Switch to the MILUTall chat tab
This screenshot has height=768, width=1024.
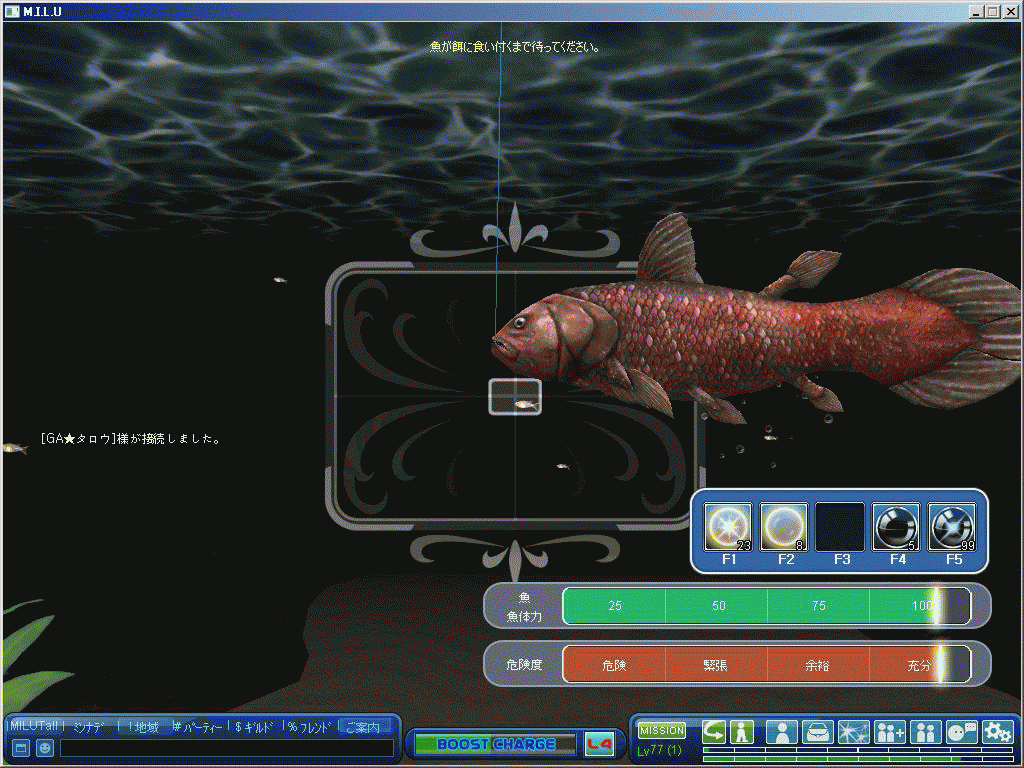coord(34,727)
